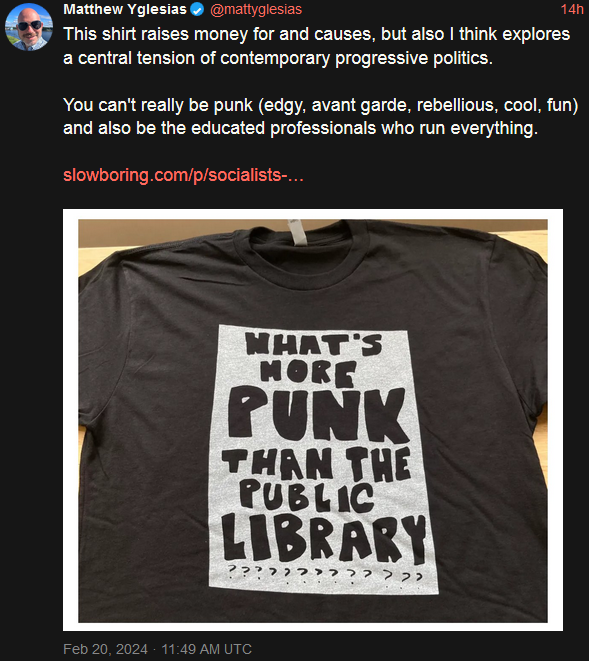The image size is (589, 661).
Task: Open the display name Matthew Yglesias
Action: pyautogui.click(x=125, y=9)
